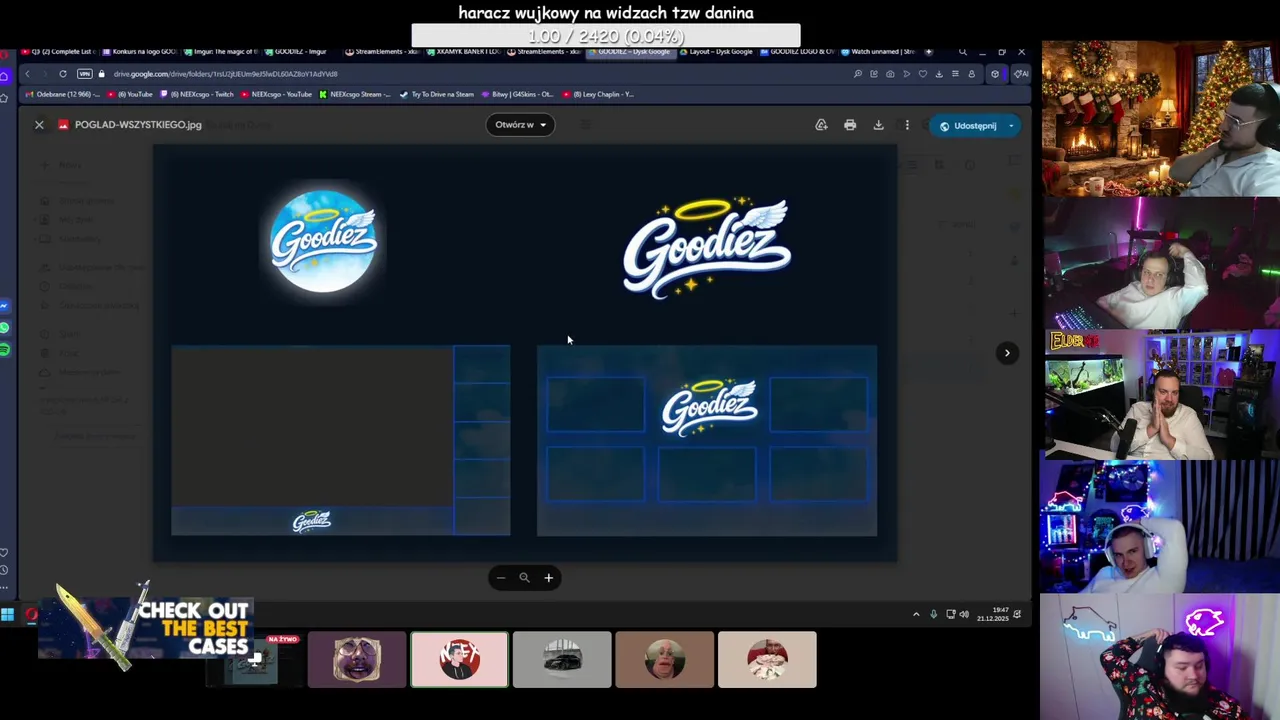Viewport: 1280px width, 720px height.
Task: Click the search icon in browser title bar
Action: (x=963, y=52)
